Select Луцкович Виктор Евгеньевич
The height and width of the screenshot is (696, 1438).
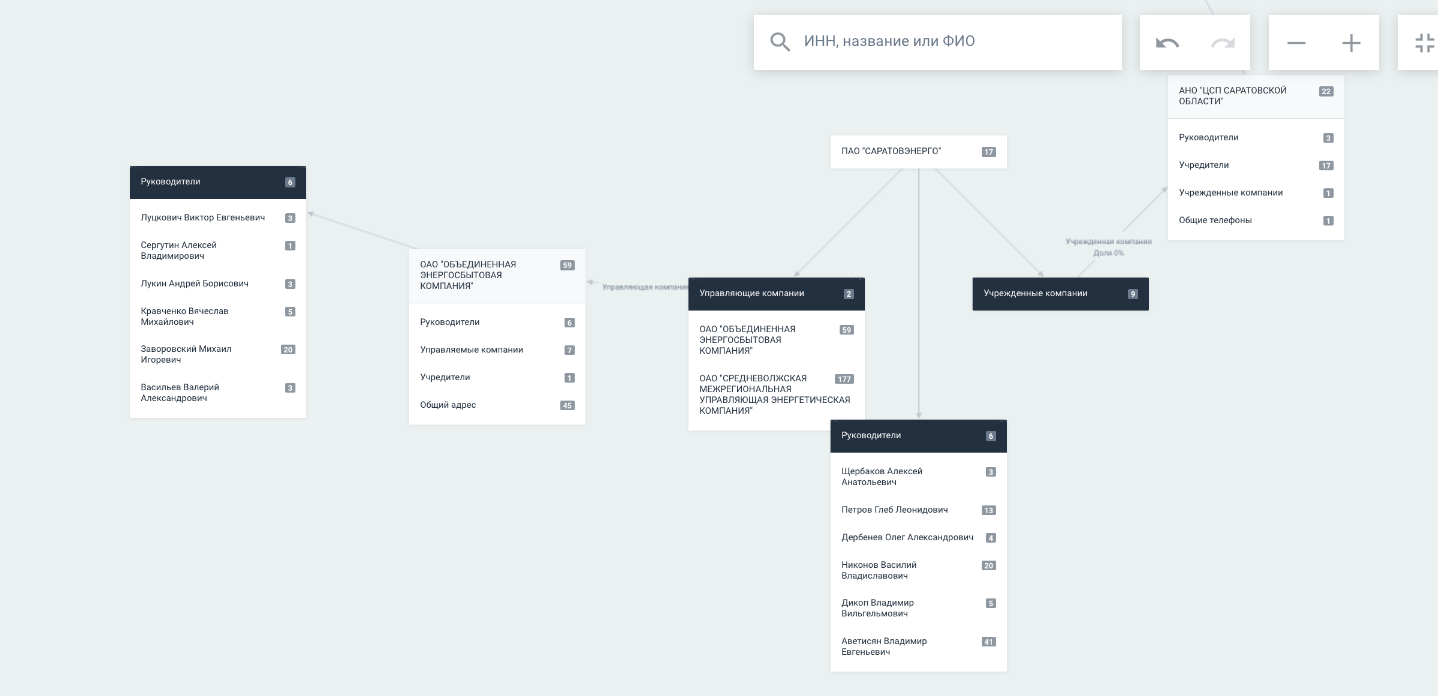coord(218,218)
